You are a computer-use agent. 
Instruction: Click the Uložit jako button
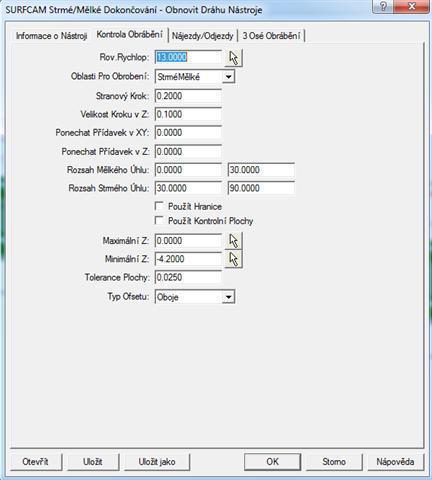[157, 462]
